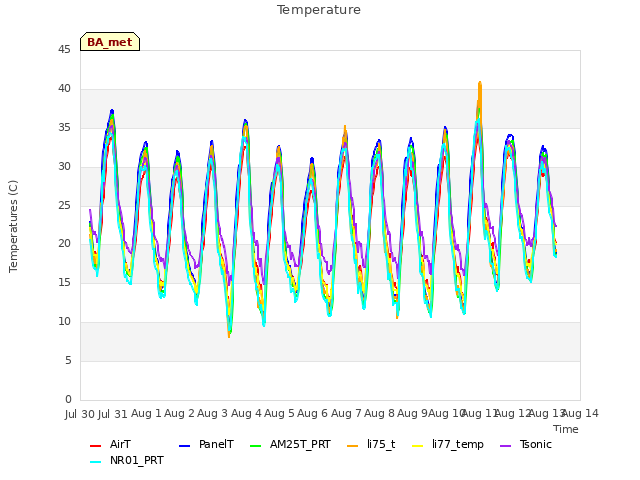
Task: Click the Aug 5 x-axis tick label
Action: click(x=279, y=413)
